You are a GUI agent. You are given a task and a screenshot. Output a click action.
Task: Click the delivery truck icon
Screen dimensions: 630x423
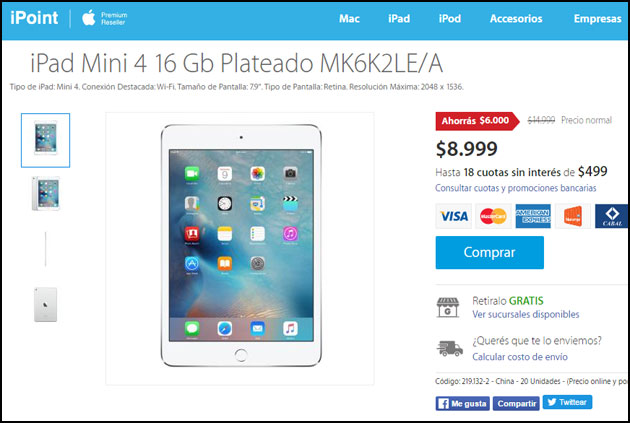coord(450,348)
